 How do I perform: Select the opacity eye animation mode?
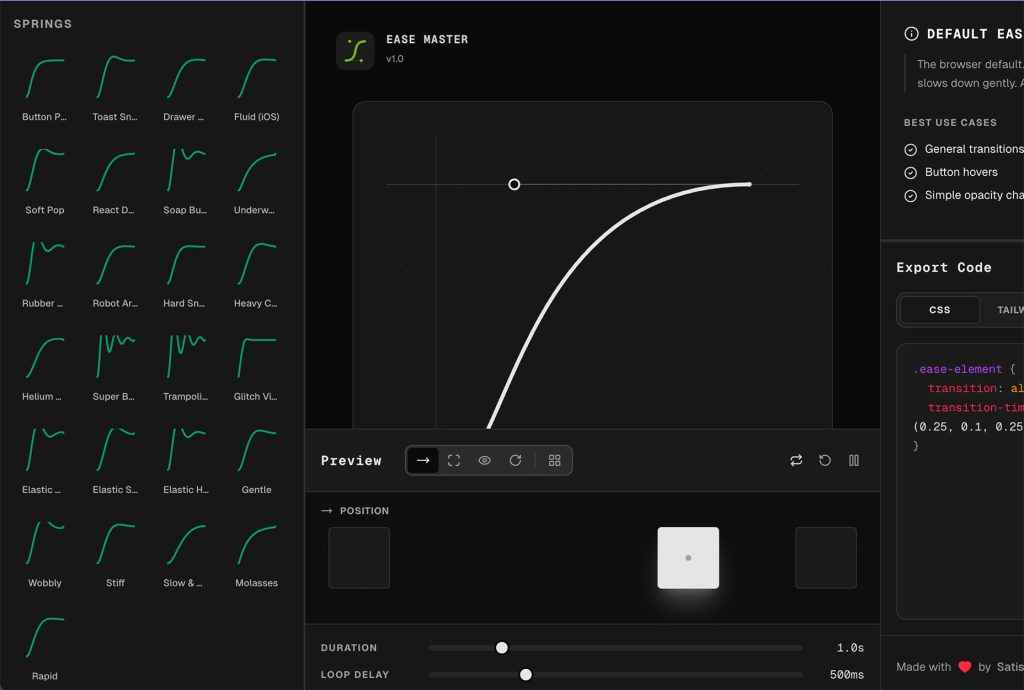tap(485, 460)
